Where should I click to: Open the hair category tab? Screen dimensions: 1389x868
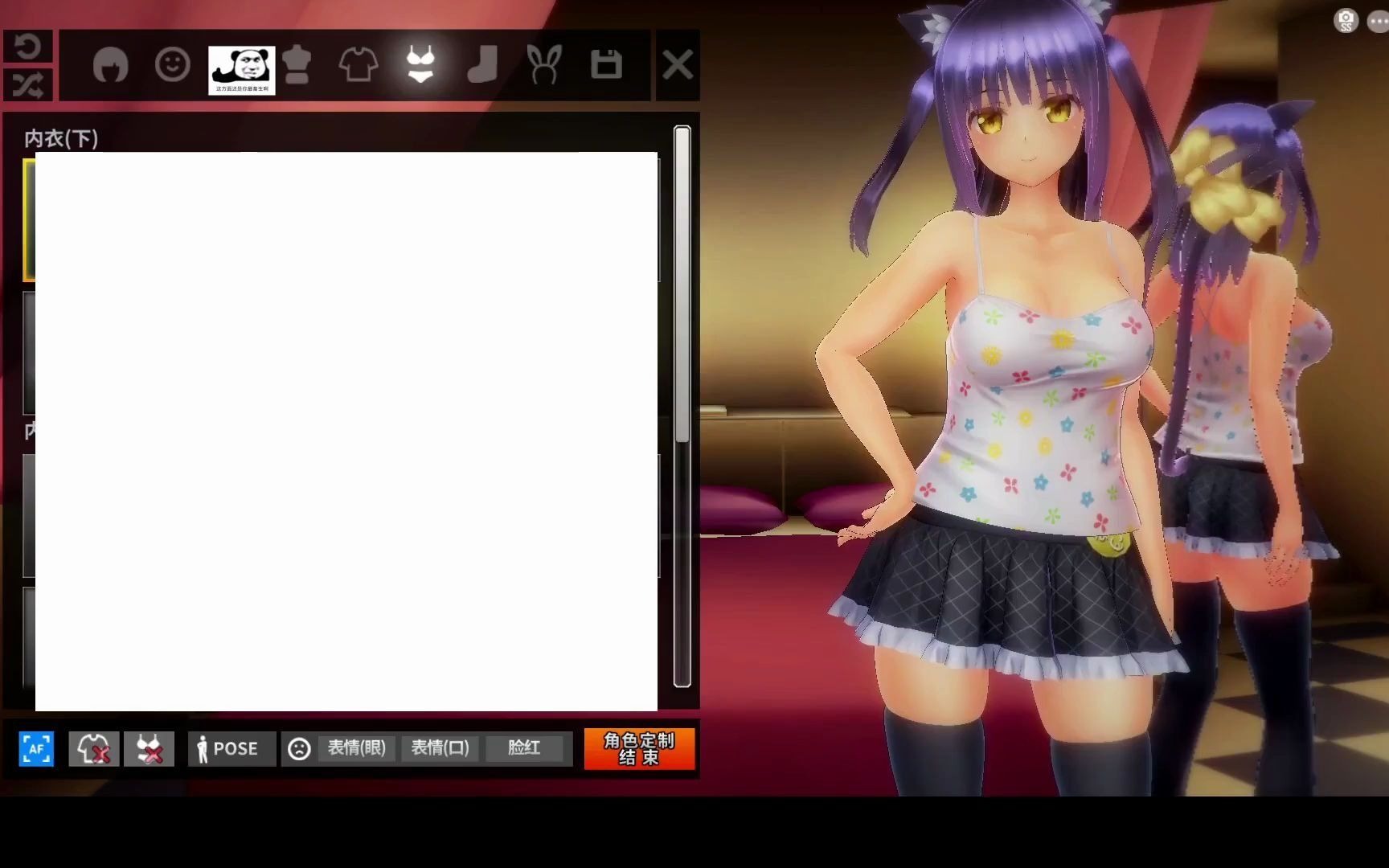[110, 65]
